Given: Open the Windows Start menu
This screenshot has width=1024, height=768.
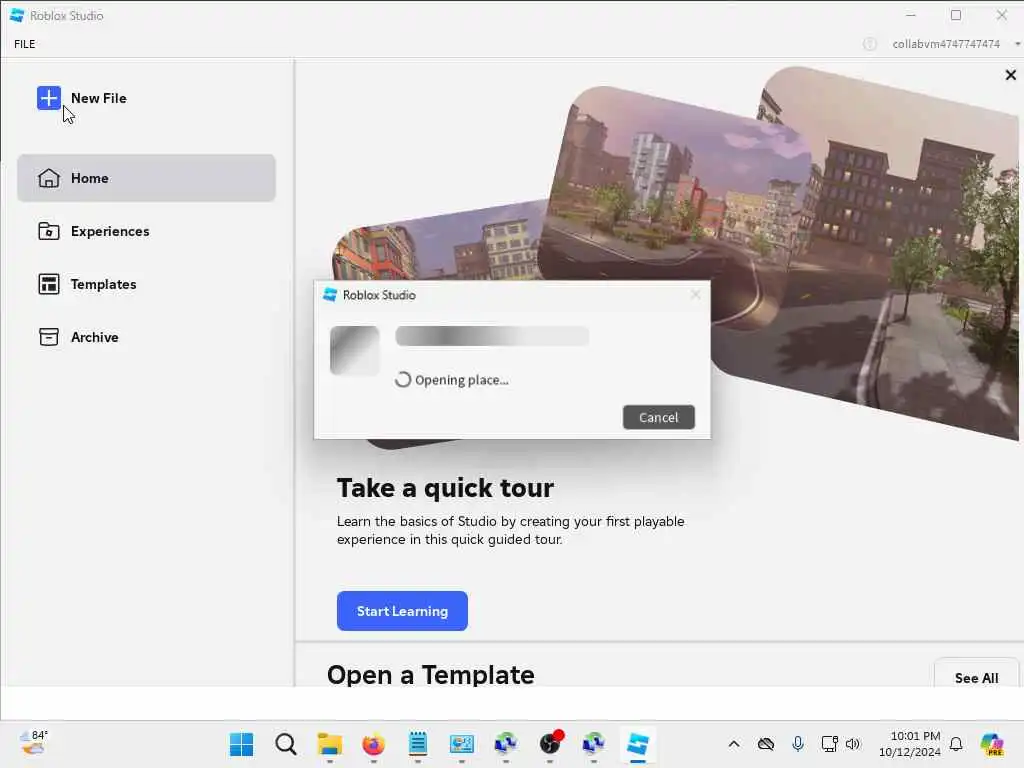Looking at the screenshot, I should coord(242,744).
